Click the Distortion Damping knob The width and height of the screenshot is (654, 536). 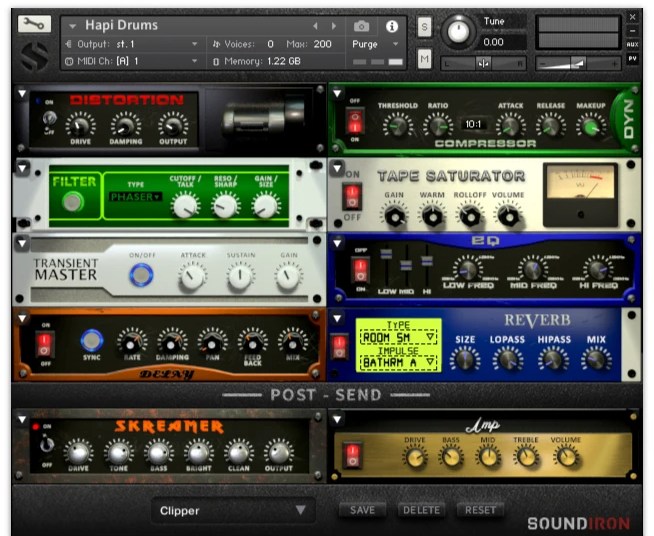pyautogui.click(x=125, y=125)
